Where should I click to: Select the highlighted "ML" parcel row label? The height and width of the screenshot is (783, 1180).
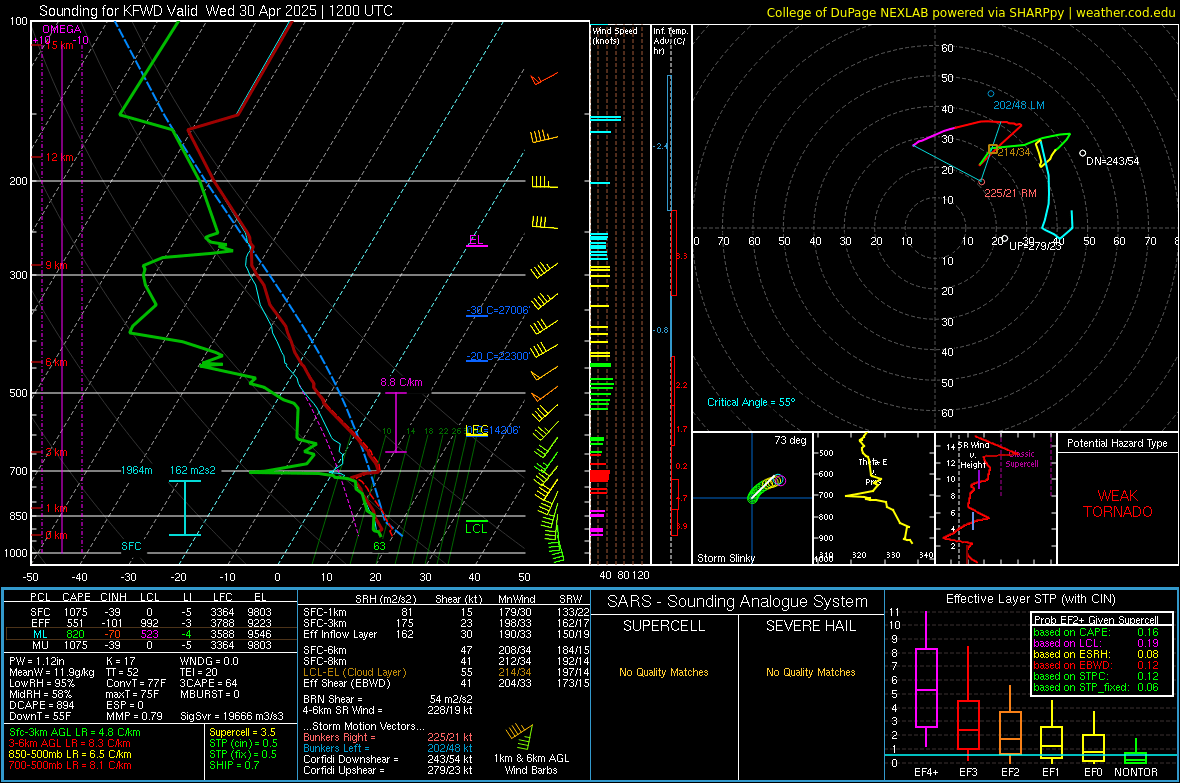click(41, 634)
